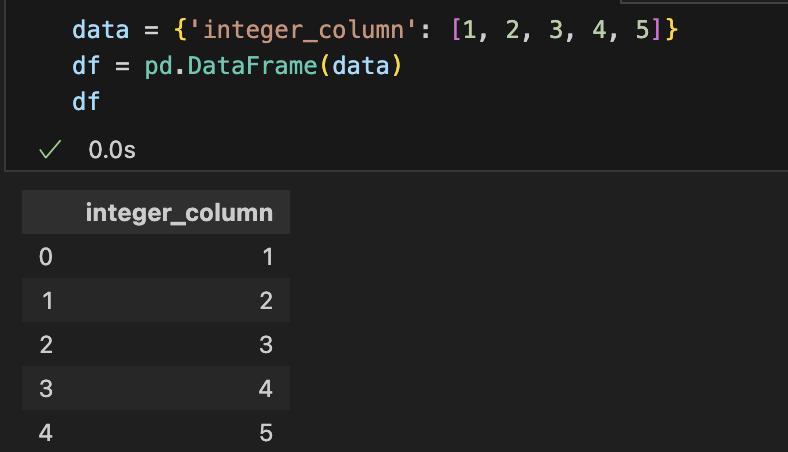Select value 3 in row with index 2
This screenshot has width=788, height=452.
(266, 345)
